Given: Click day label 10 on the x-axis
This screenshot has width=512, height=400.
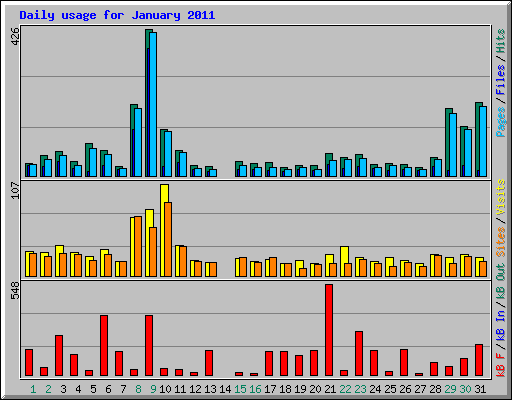Looking at the screenshot, I should (165, 389).
